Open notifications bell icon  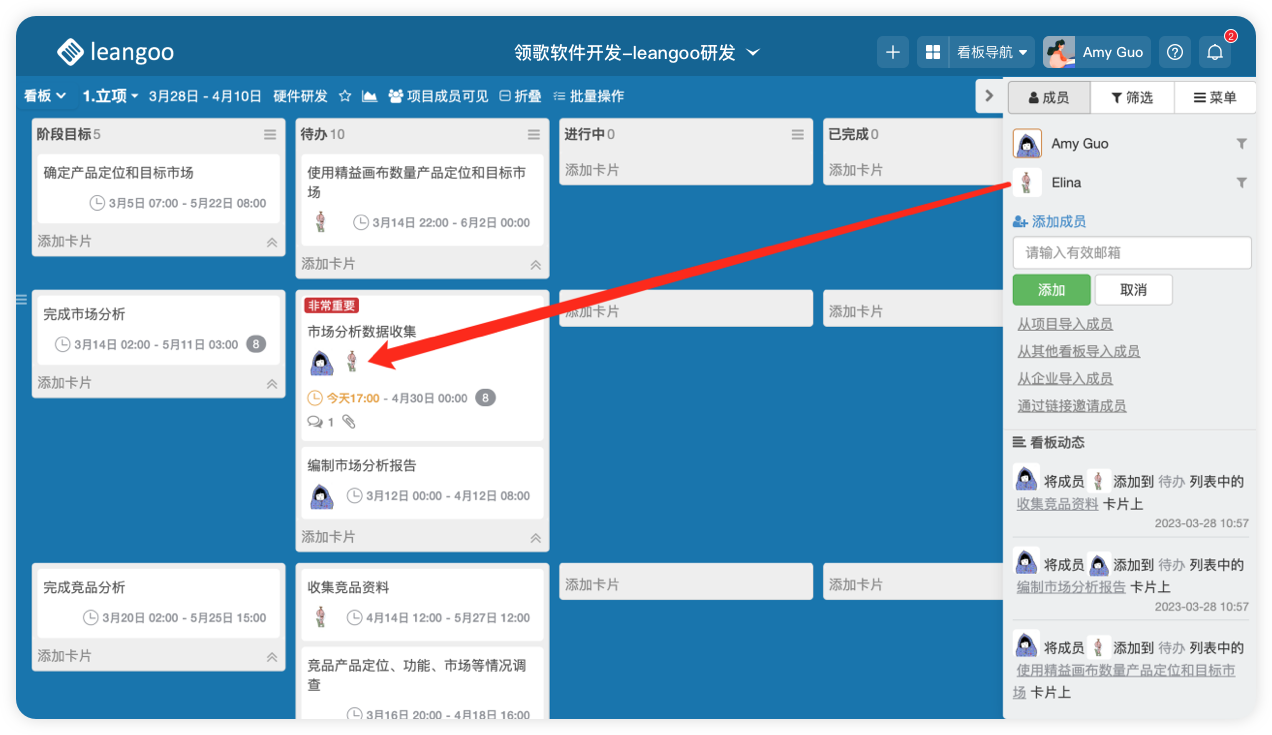coord(1215,52)
